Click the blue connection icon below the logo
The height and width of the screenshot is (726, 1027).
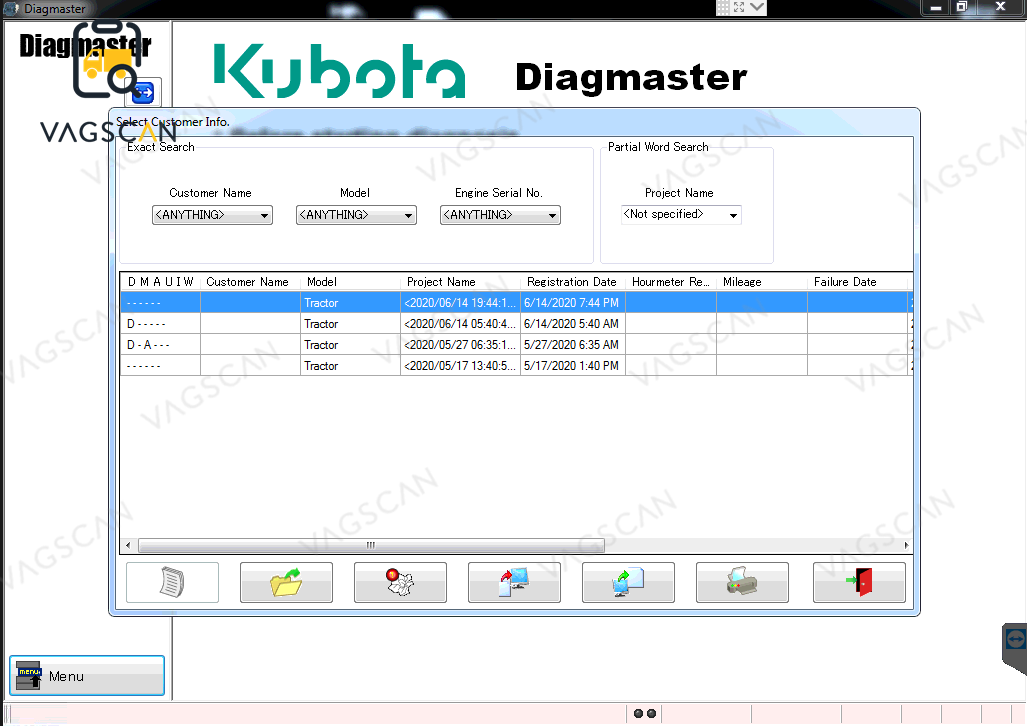(x=142, y=92)
